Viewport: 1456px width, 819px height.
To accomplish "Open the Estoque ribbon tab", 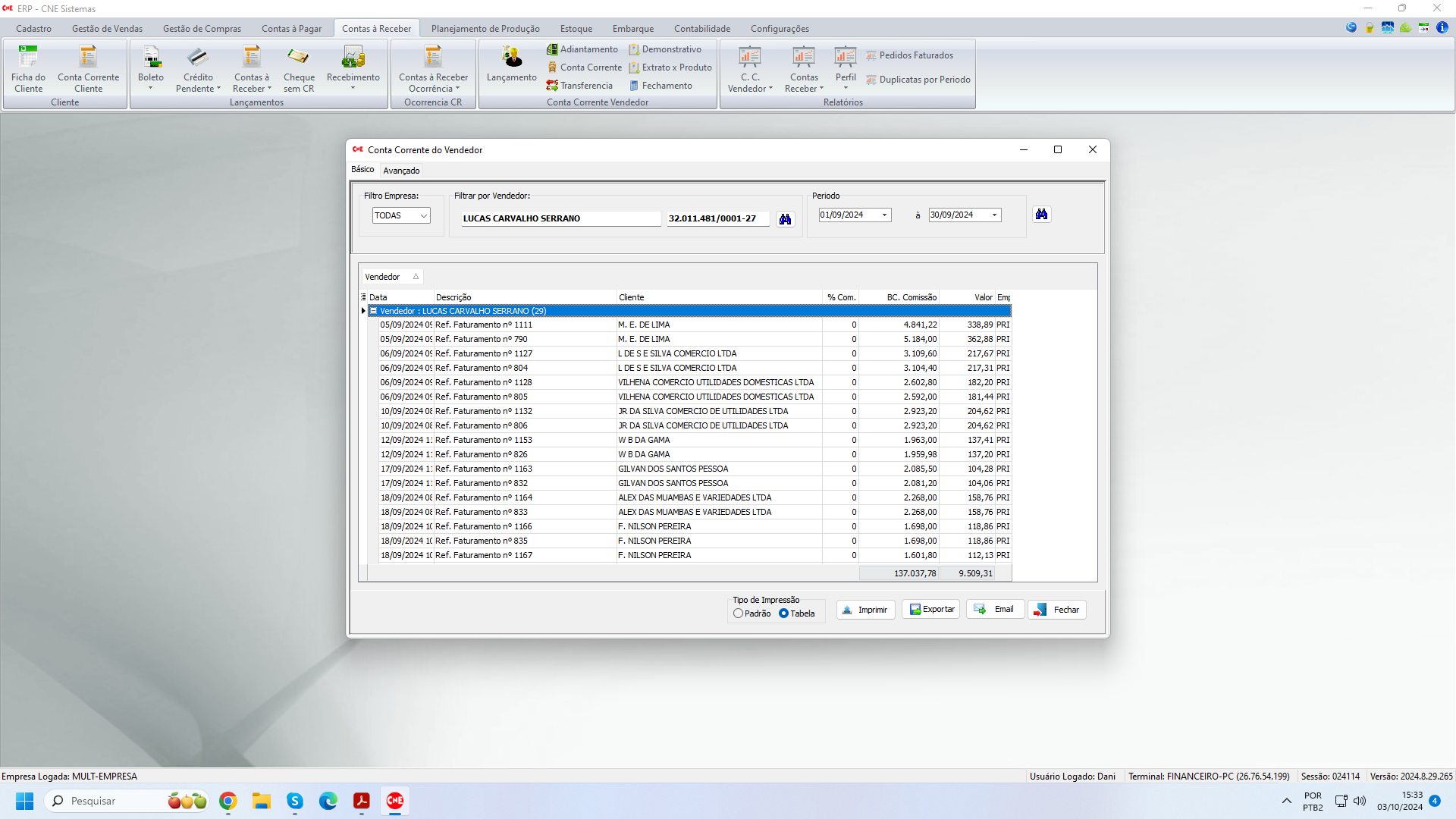I will pos(576,29).
